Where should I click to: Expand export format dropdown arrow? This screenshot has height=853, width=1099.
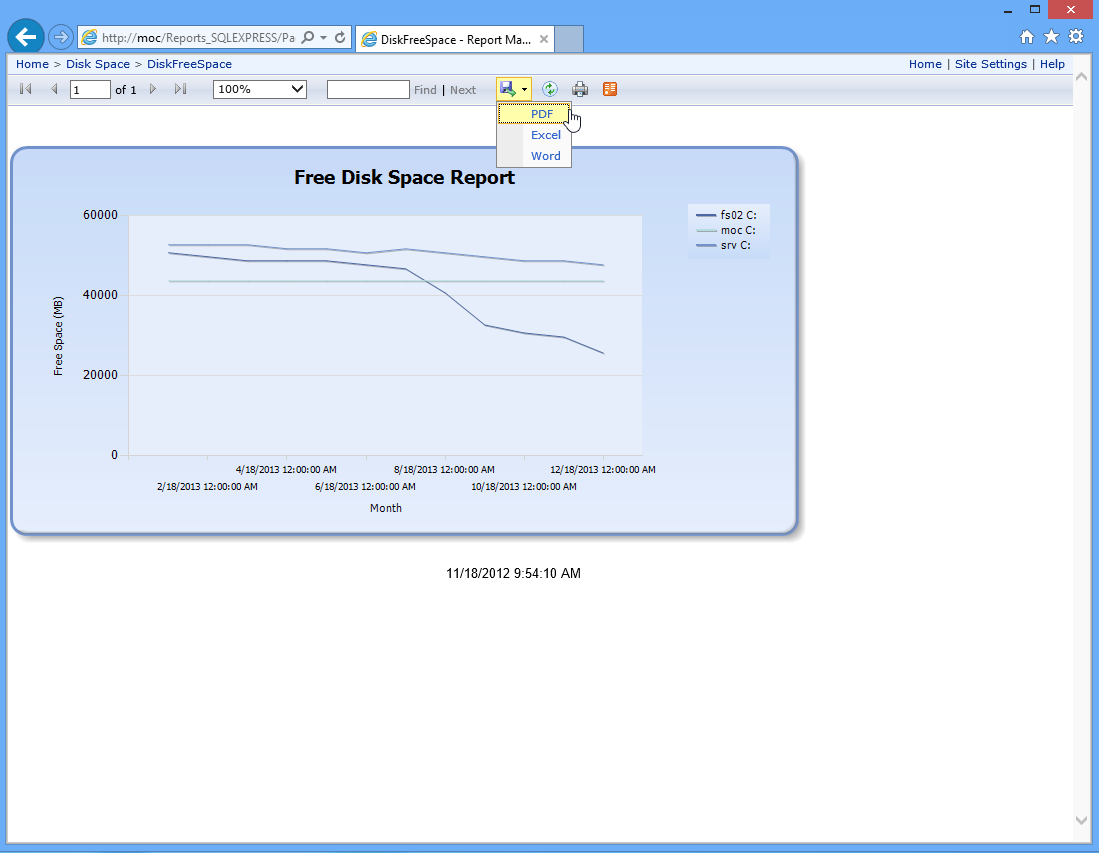[524, 90]
